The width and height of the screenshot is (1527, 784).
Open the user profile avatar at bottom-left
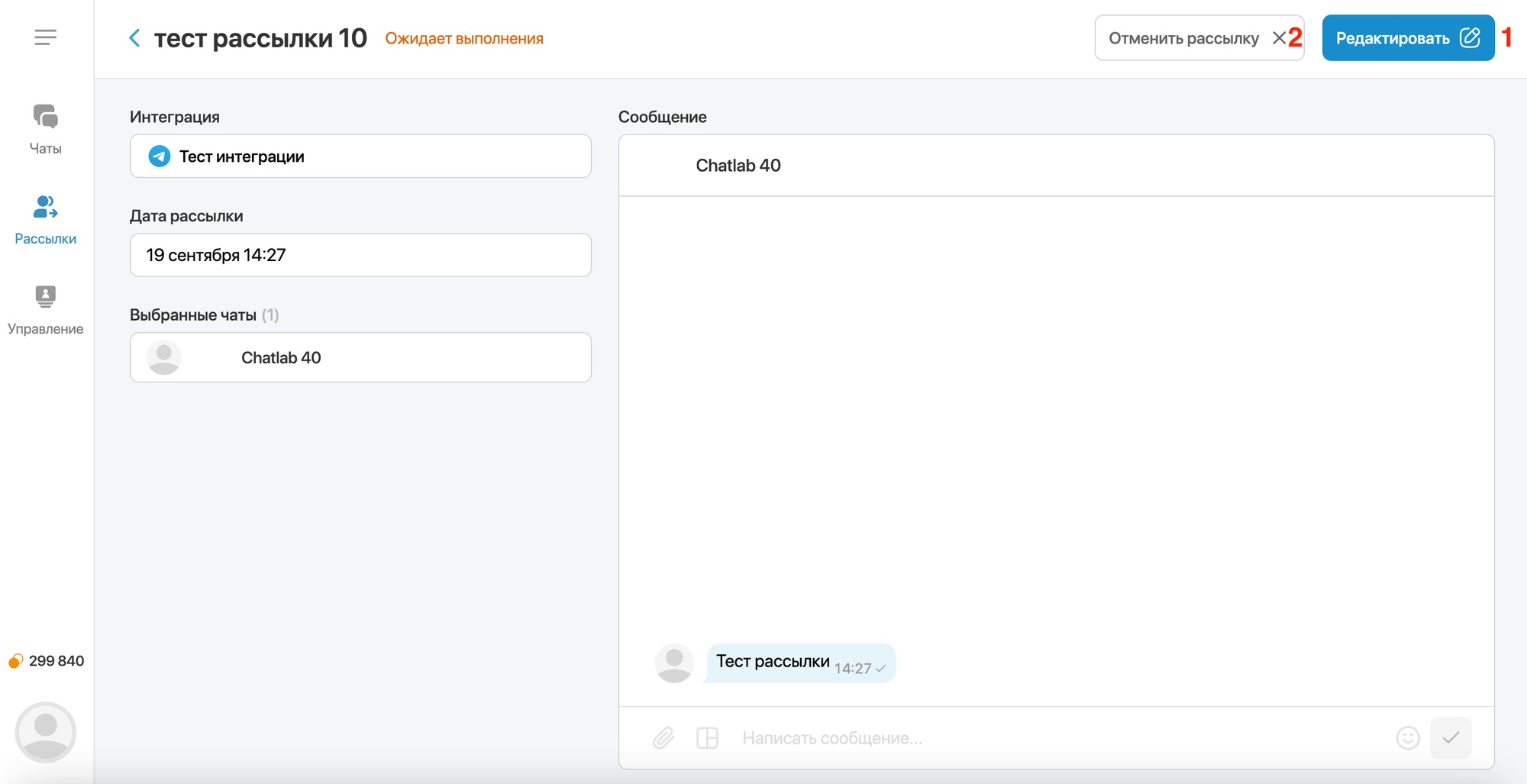(x=46, y=732)
